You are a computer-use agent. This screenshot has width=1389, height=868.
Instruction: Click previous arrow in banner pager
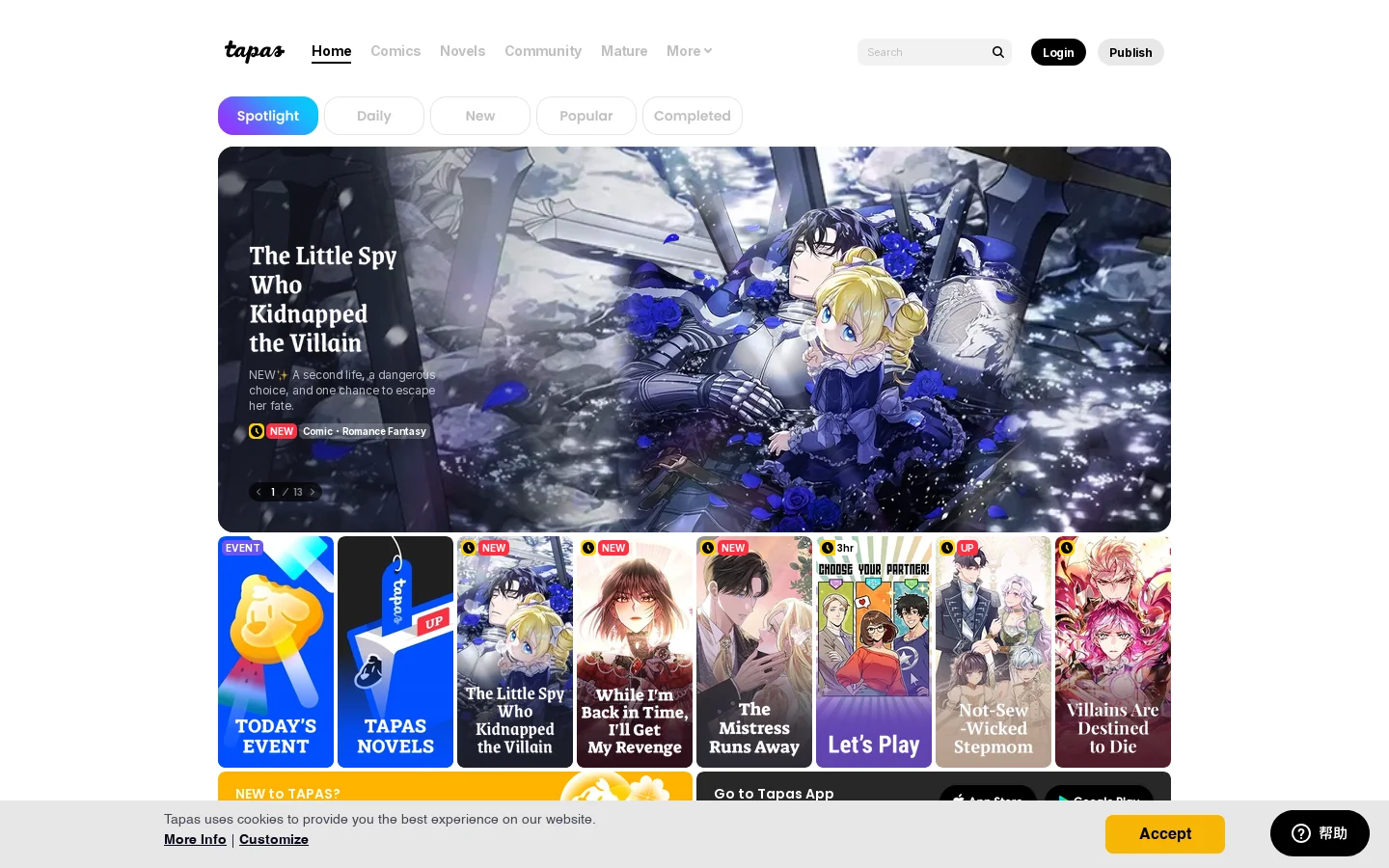(259, 492)
